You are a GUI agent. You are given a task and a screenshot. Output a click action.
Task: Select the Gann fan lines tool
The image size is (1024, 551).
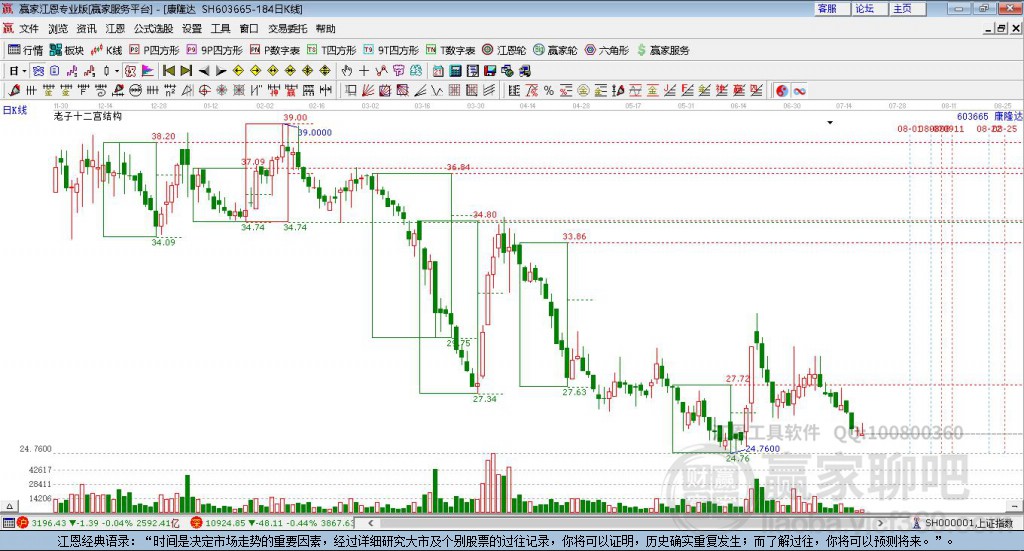(x=368, y=90)
